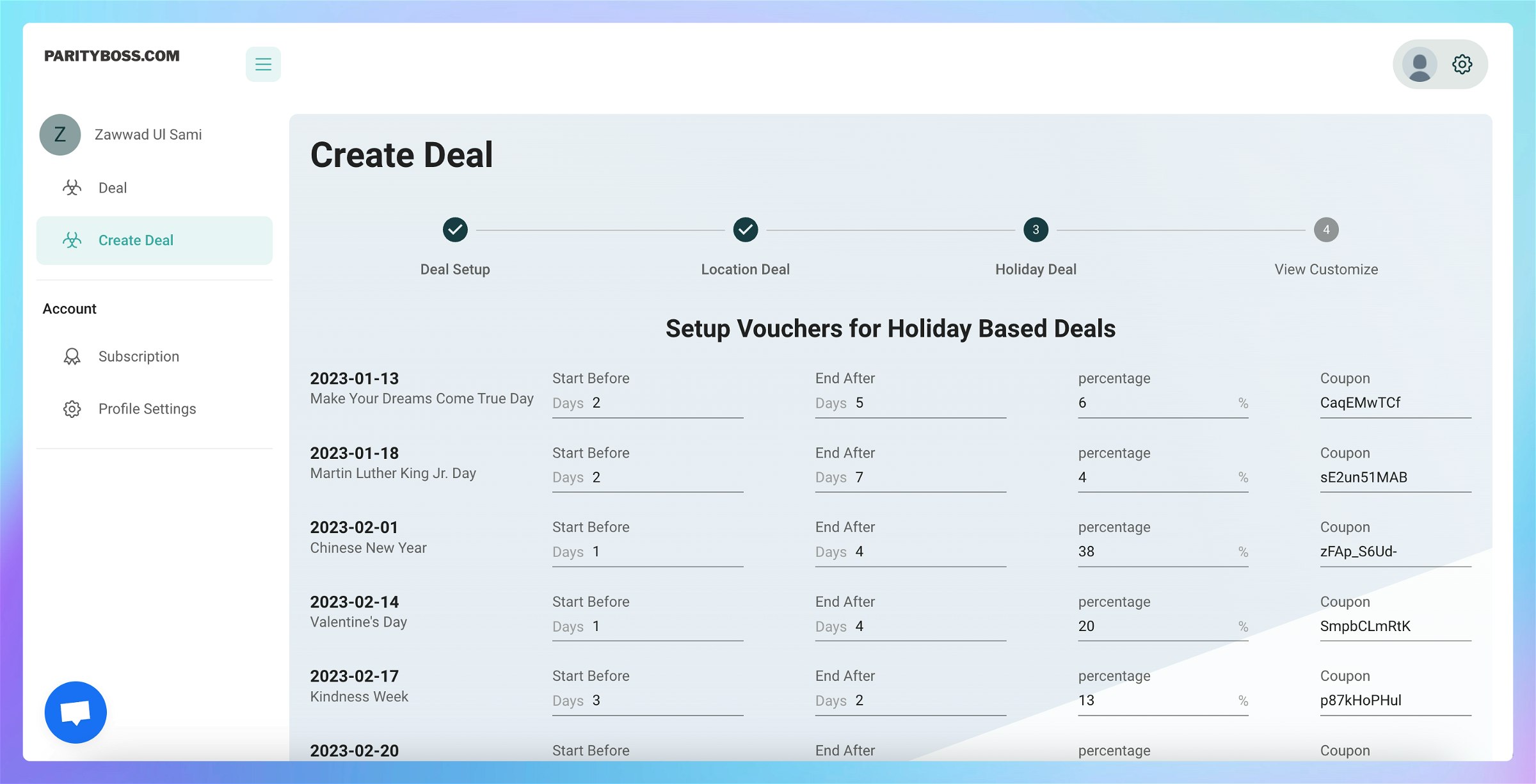Edit End After days for Chinese New Year
This screenshot has height=784, width=1536.
coord(928,552)
